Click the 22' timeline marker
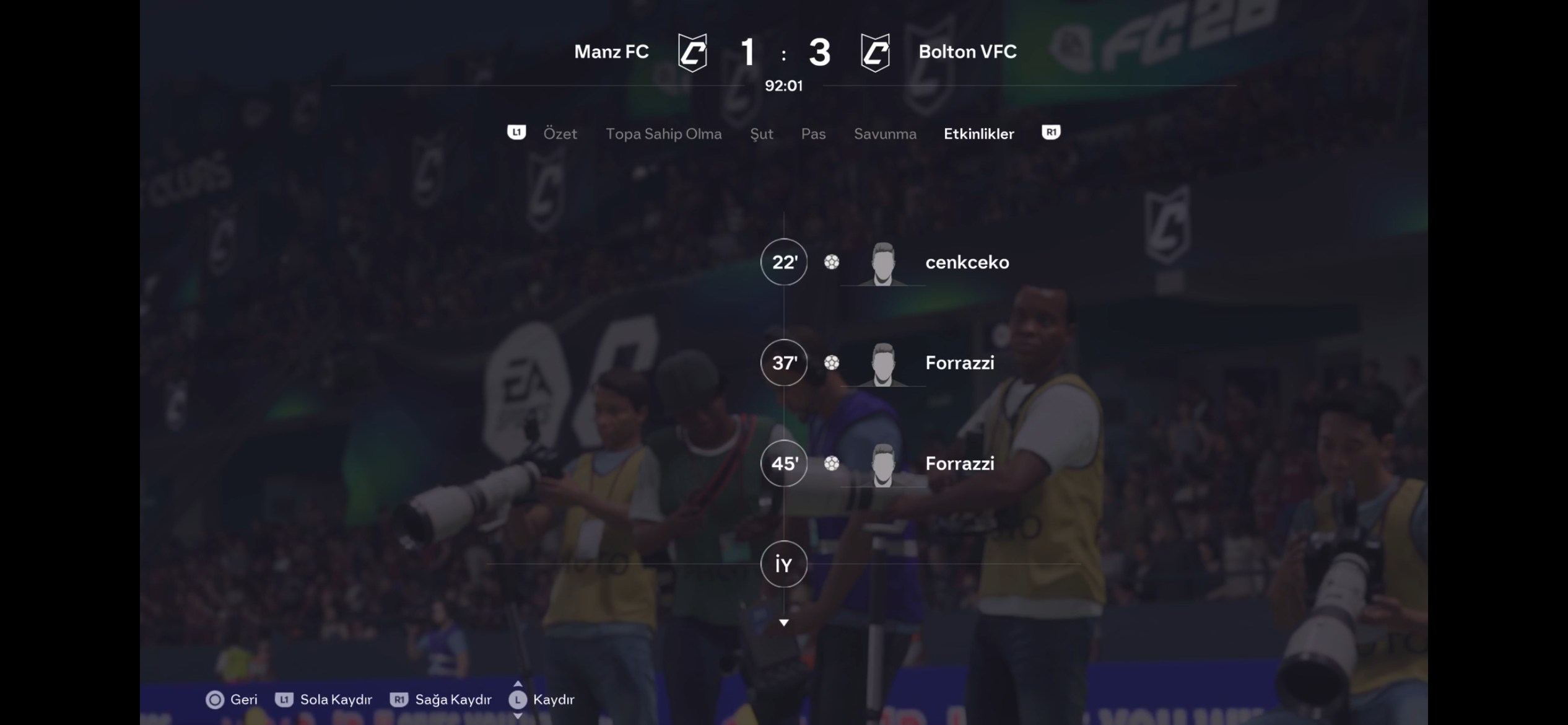This screenshot has height=725, width=1568. pyautogui.click(x=784, y=262)
